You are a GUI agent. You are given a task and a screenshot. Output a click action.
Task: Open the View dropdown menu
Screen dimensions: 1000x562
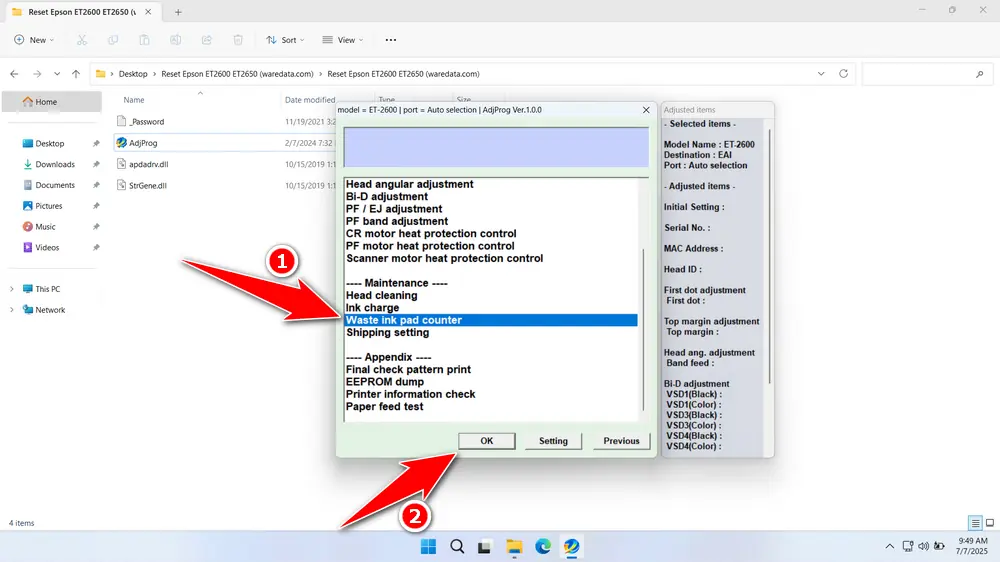343,40
